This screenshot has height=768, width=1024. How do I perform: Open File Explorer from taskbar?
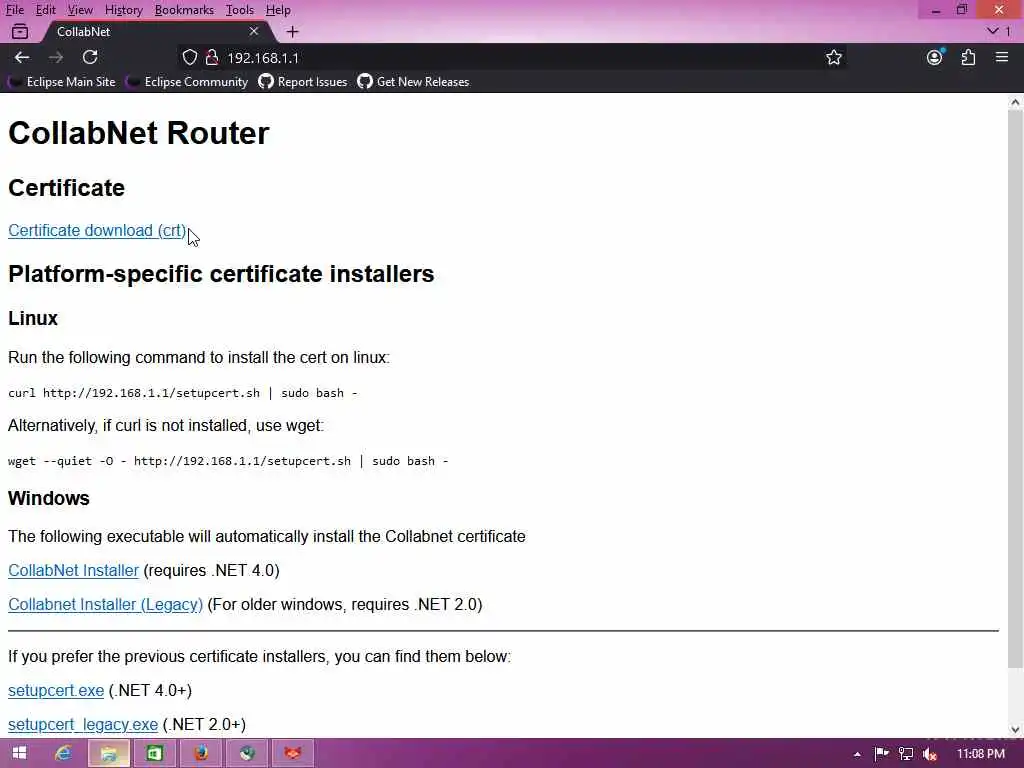pyautogui.click(x=109, y=753)
